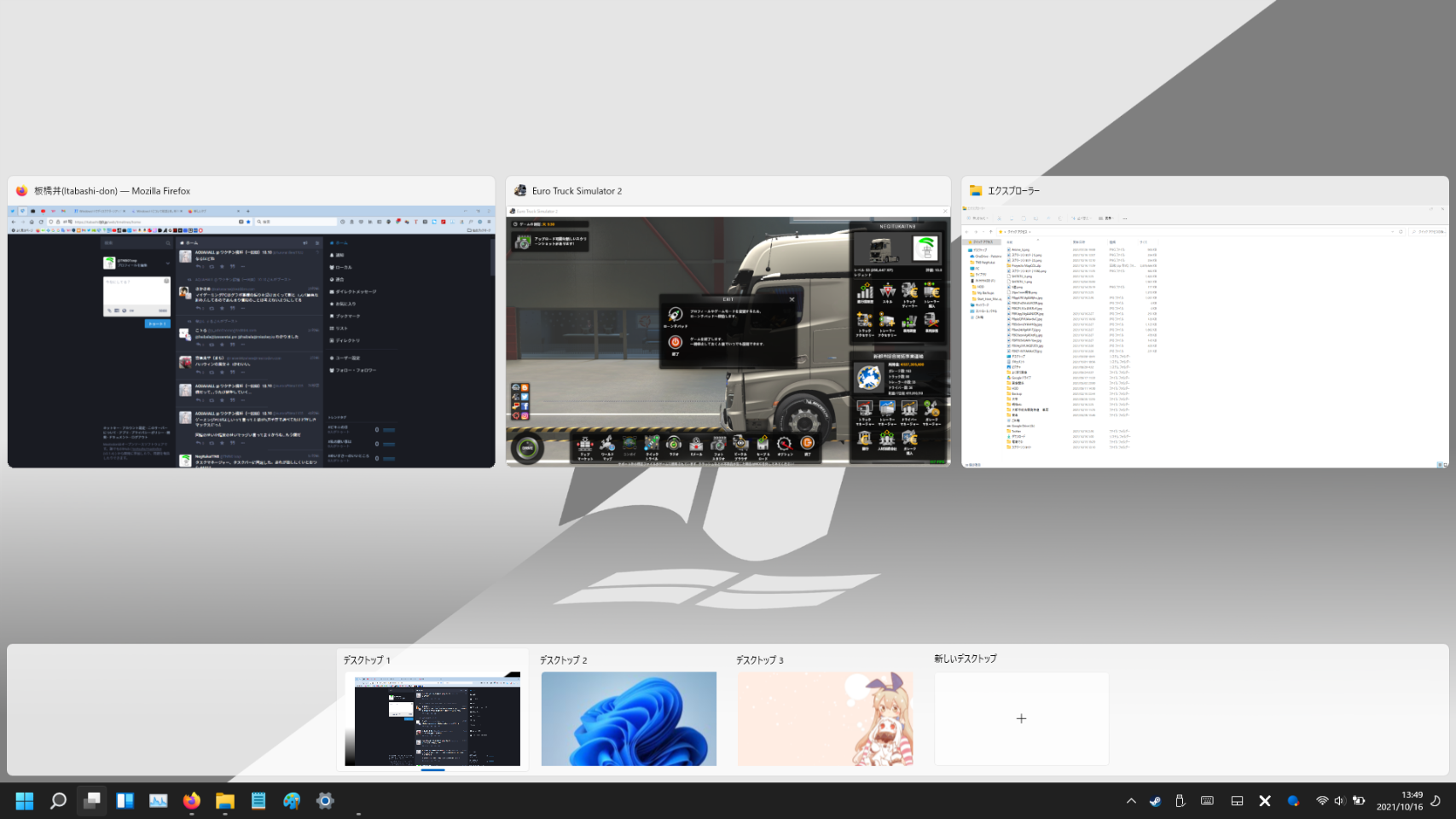Image resolution: width=1456 pixels, height=819 pixels.
Task: Add a new desktop with plus button
Action: click(1021, 718)
